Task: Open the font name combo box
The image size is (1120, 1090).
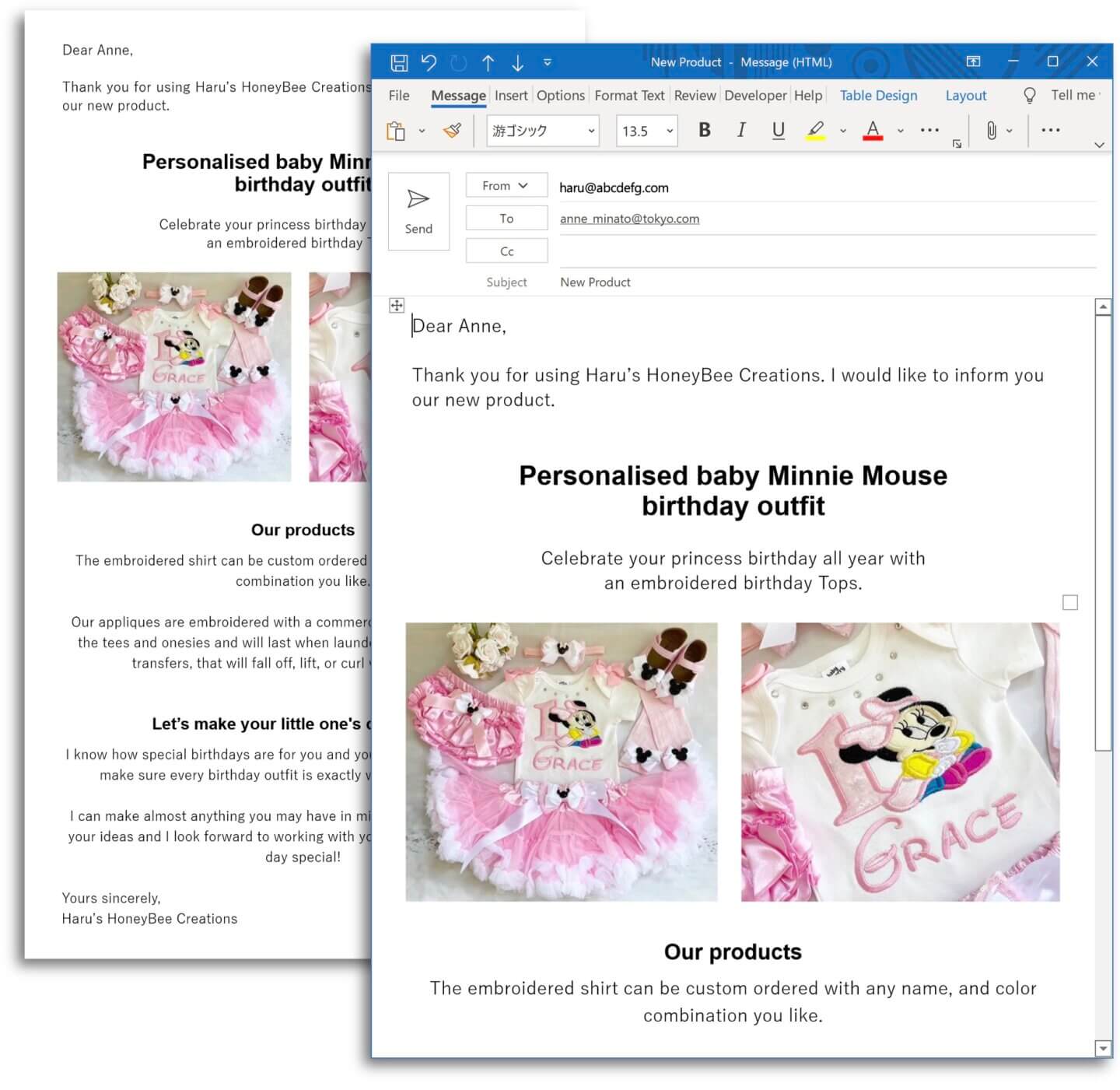Action: tap(543, 131)
